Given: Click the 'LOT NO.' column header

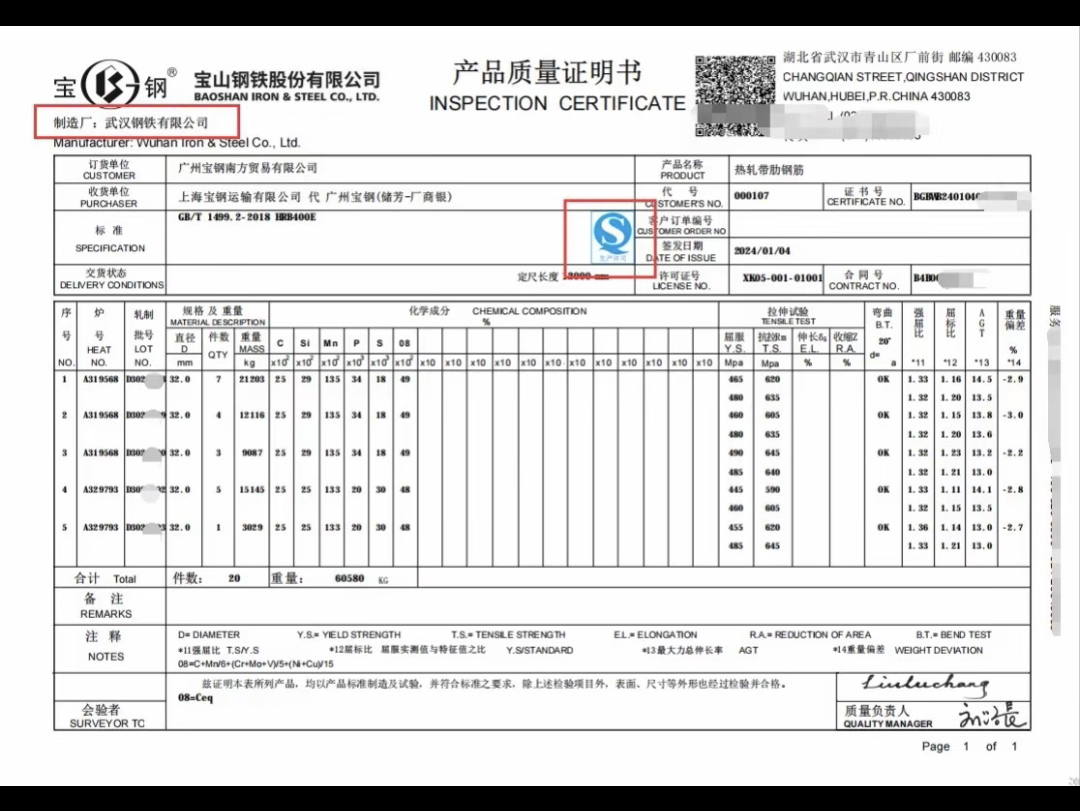Looking at the screenshot, I should pyautogui.click(x=143, y=356).
